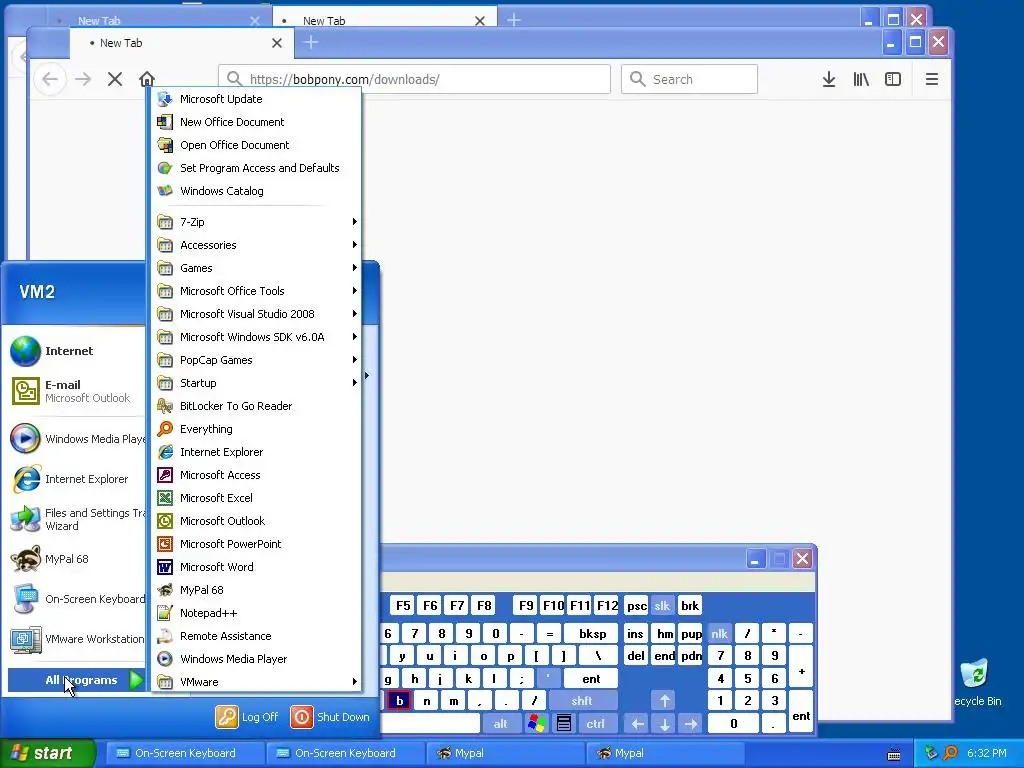Click the F12 key on on-screen keyboard
This screenshot has width=1024, height=768.
[607, 605]
